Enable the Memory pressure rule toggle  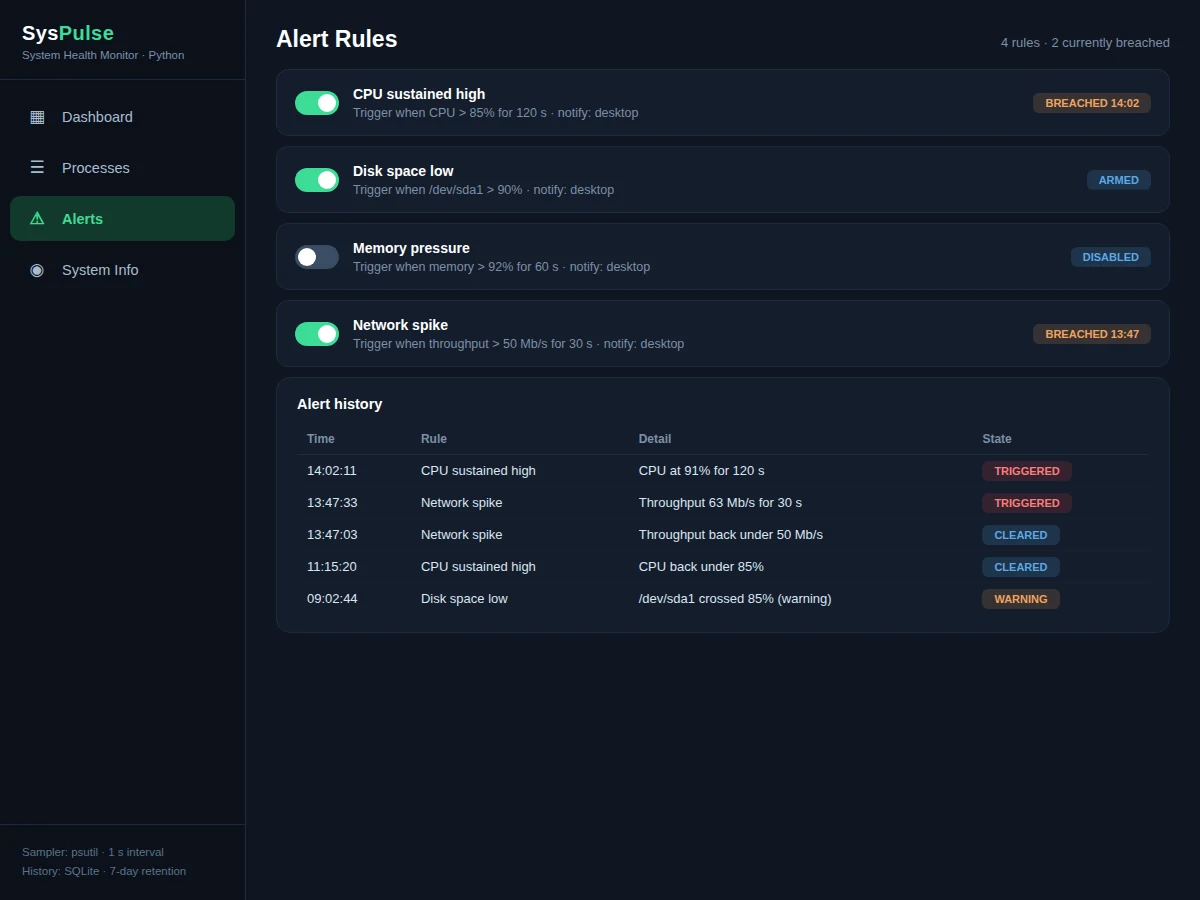(x=317, y=257)
